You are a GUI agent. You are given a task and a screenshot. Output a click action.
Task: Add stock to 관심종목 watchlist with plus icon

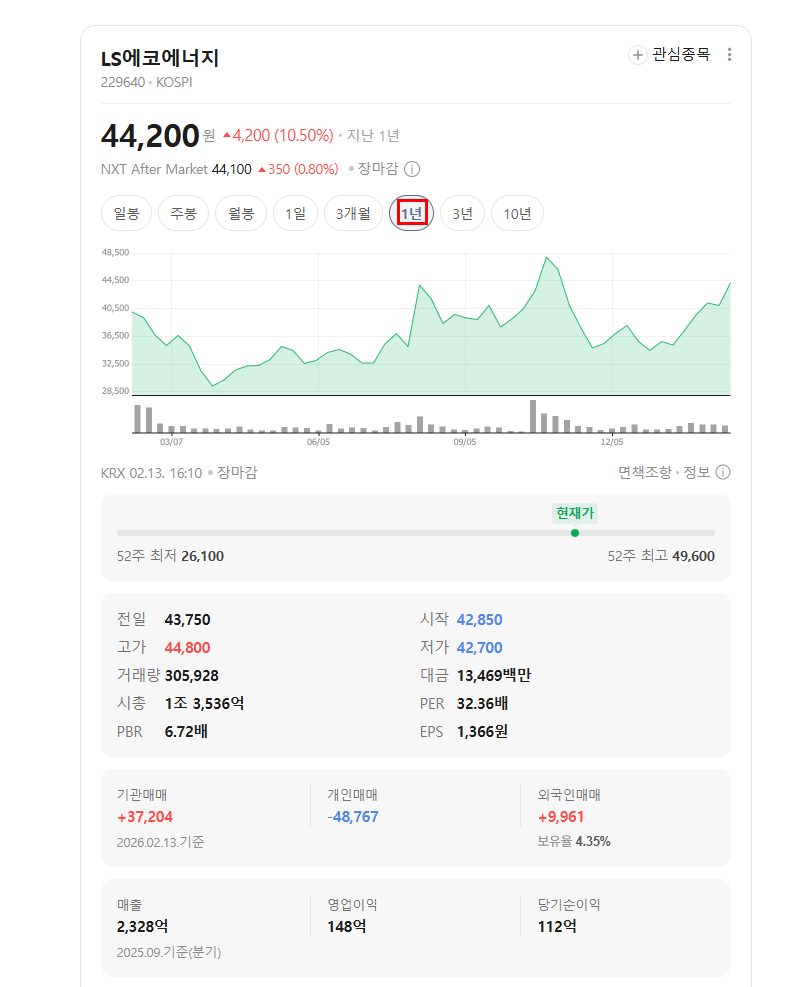pos(637,55)
